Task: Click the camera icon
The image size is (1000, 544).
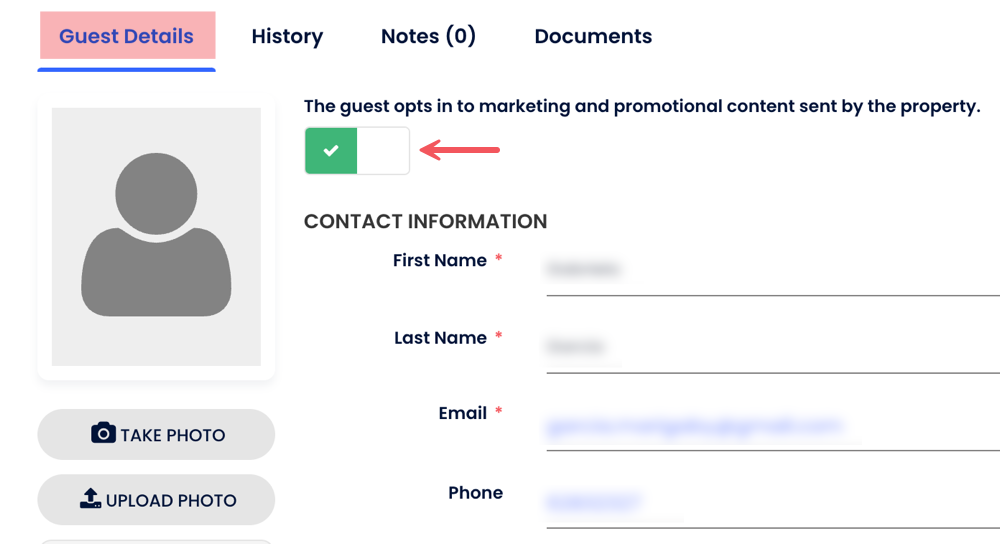Action: pyautogui.click(x=103, y=433)
